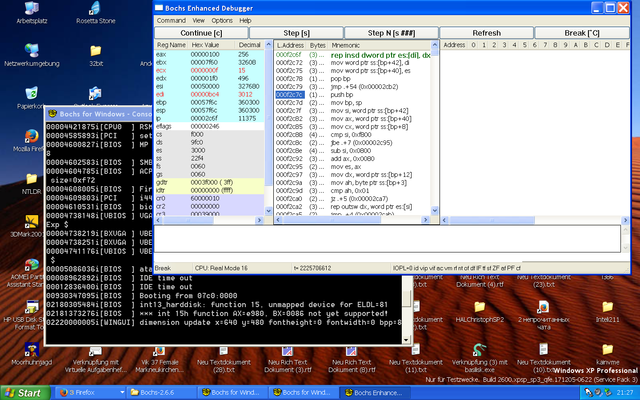Select highlighted address 000f2c7c push bp line
The height and width of the screenshot is (400, 640).
coord(353,95)
